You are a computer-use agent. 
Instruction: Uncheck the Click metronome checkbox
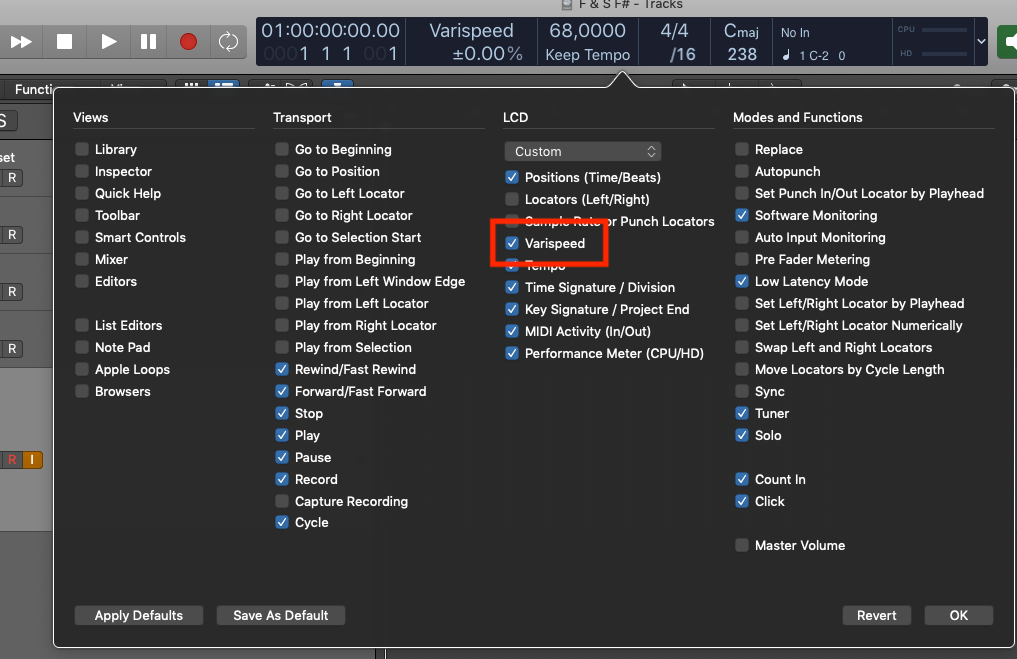[741, 501]
